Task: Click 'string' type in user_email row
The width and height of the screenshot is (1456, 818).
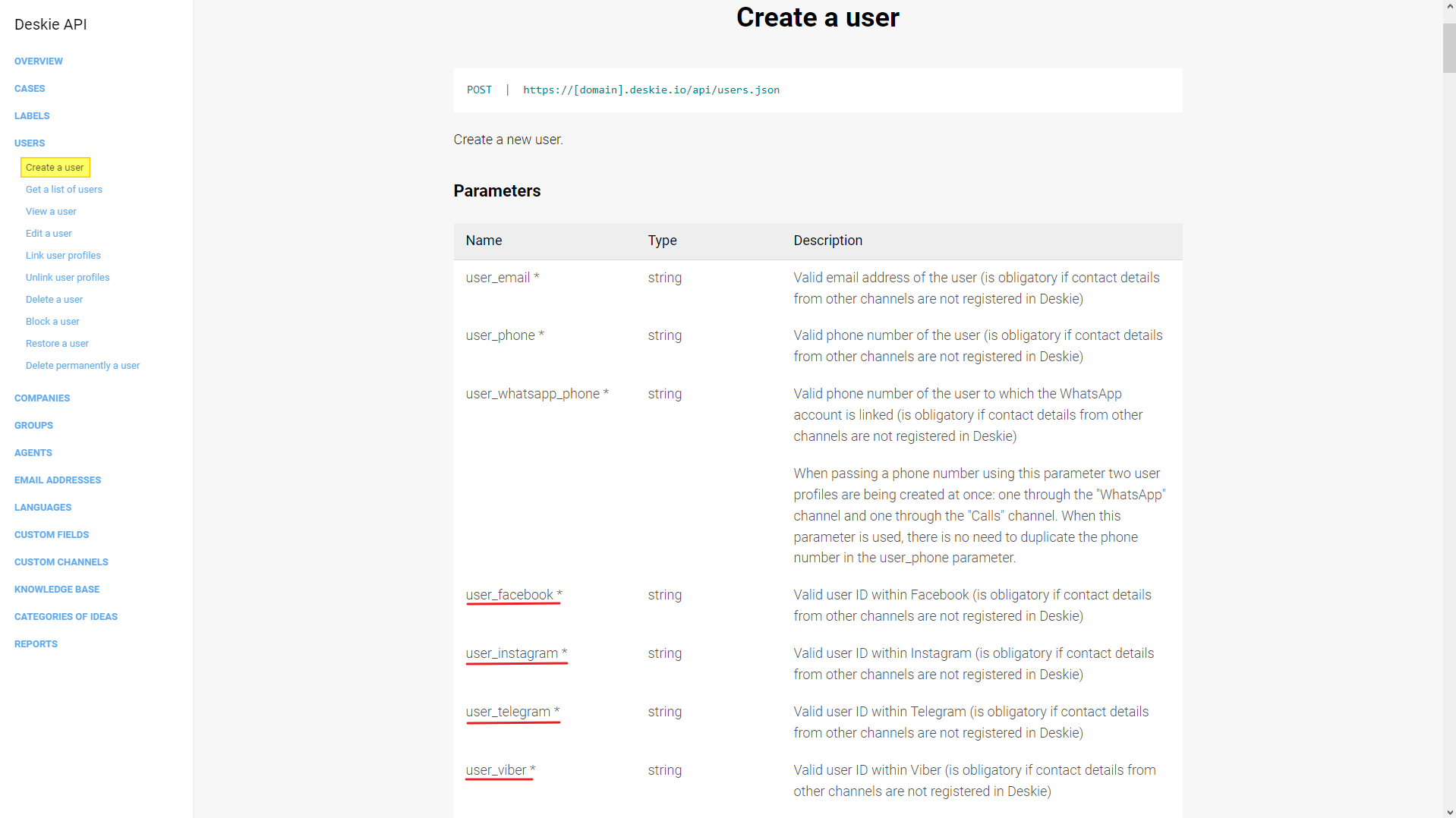Action: pos(665,278)
